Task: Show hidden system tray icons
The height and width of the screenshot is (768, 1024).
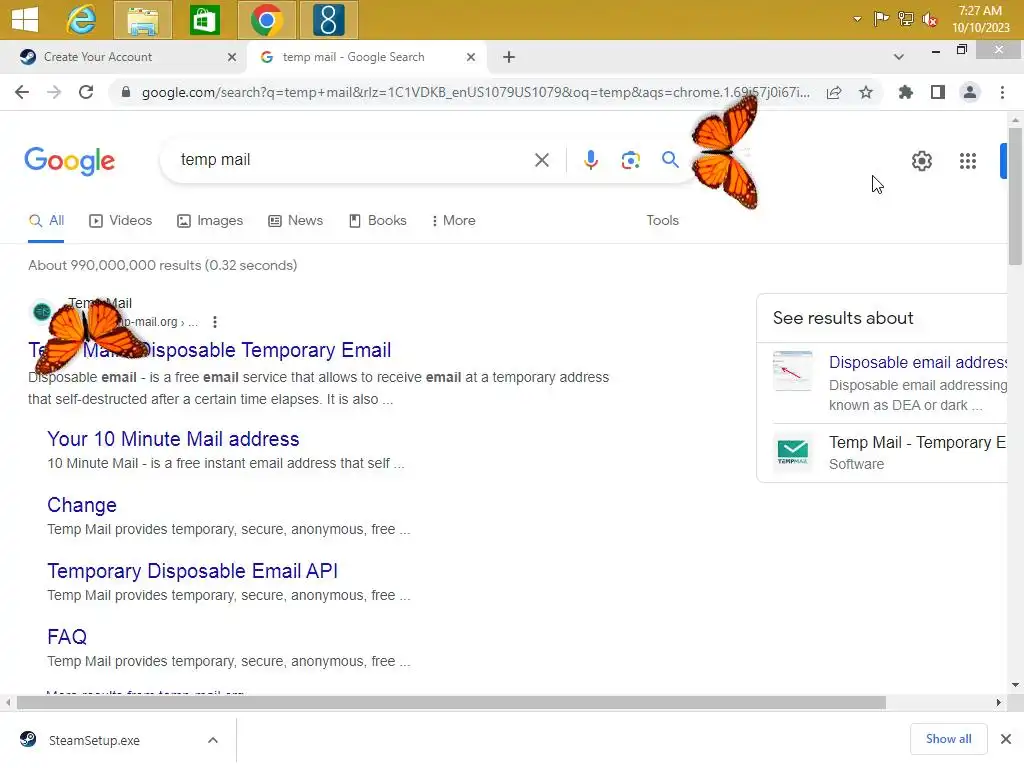Action: pyautogui.click(x=857, y=19)
